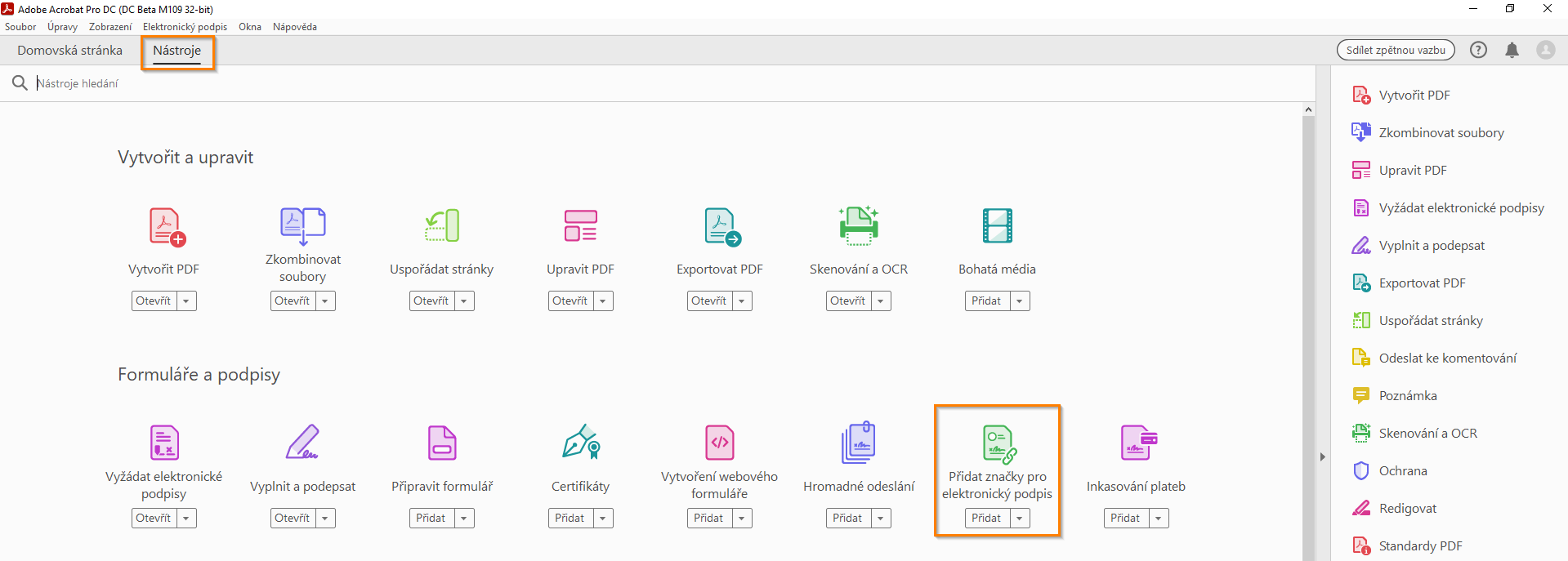The width and height of the screenshot is (1568, 561).
Task: Open the dropdown arrow under Certifikáty
Action: (603, 518)
